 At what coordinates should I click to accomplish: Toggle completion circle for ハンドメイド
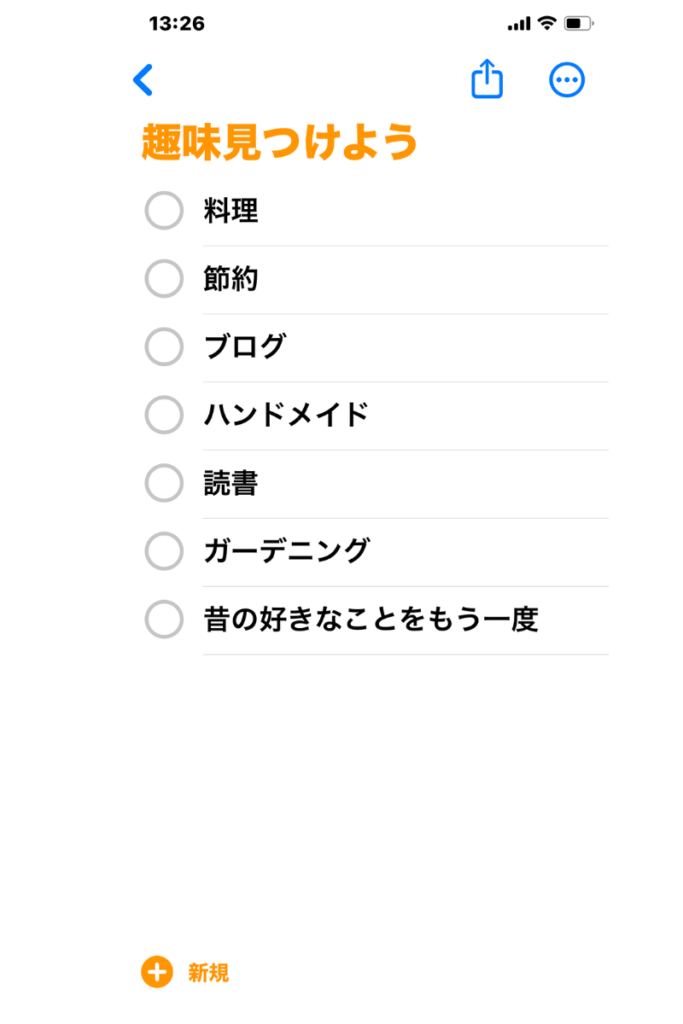point(164,415)
